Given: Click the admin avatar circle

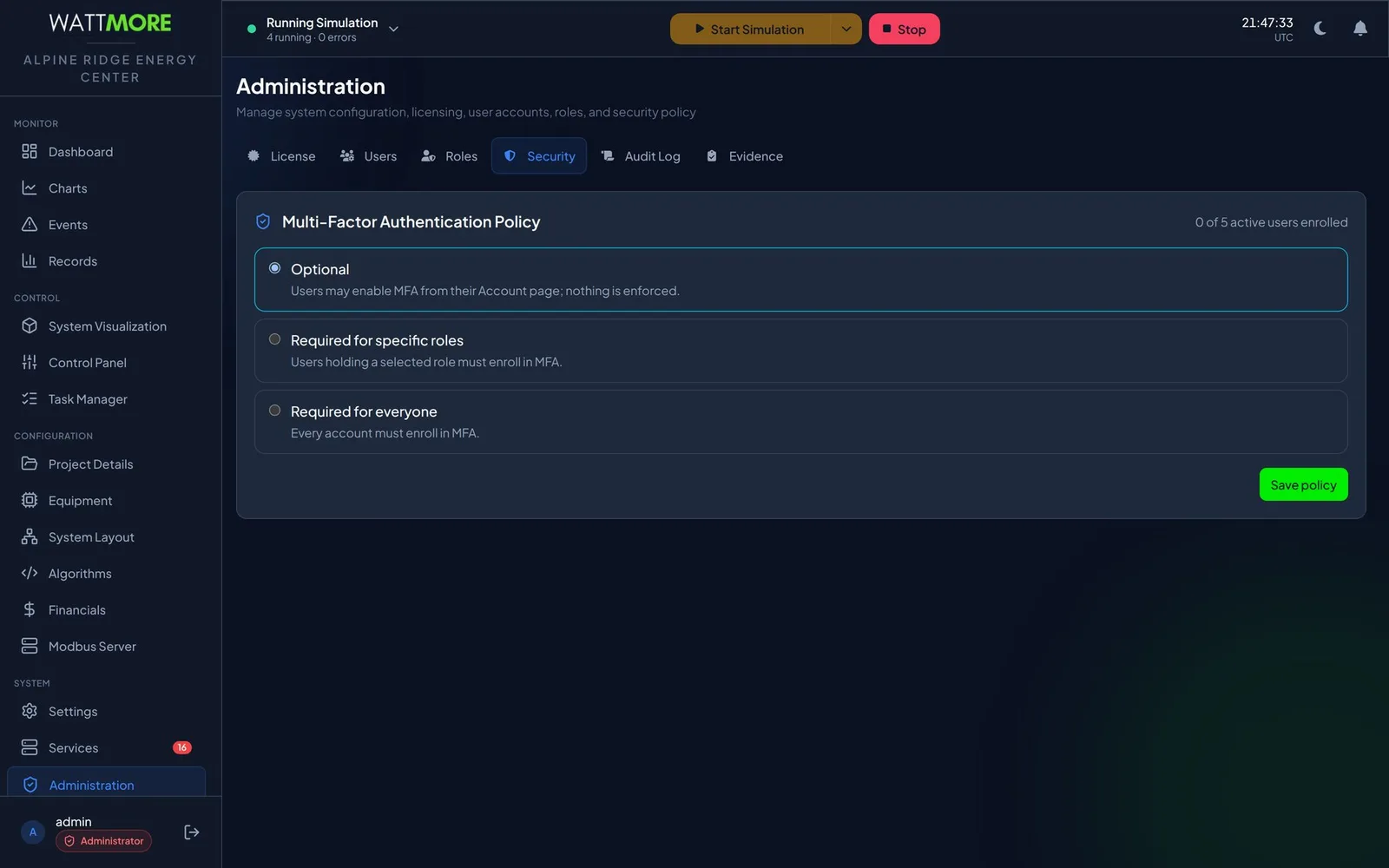Looking at the screenshot, I should point(33,832).
